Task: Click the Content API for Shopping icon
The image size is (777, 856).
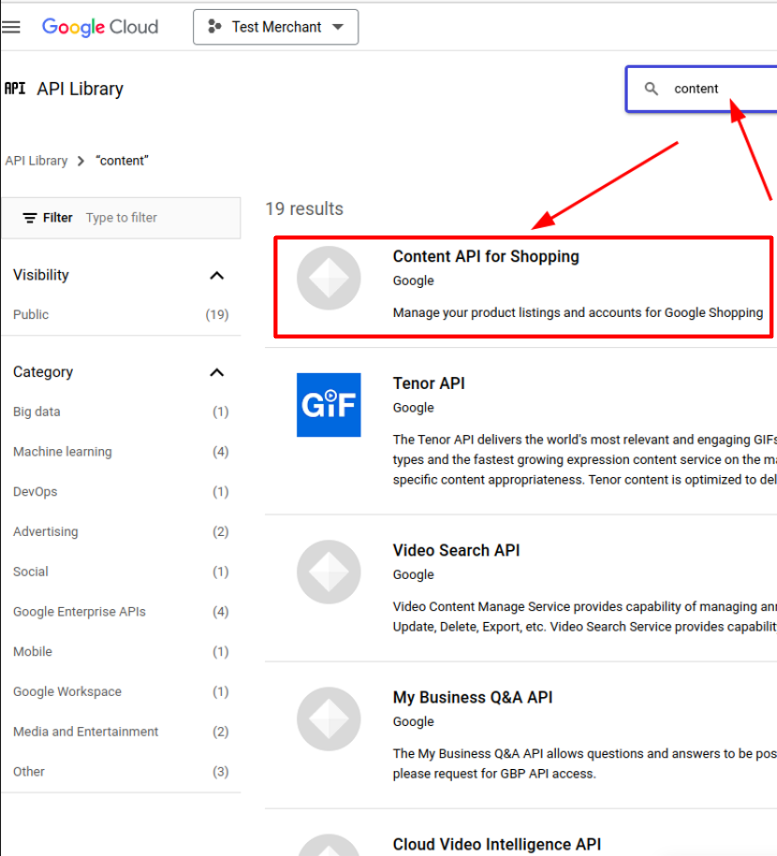Action: pos(329,278)
